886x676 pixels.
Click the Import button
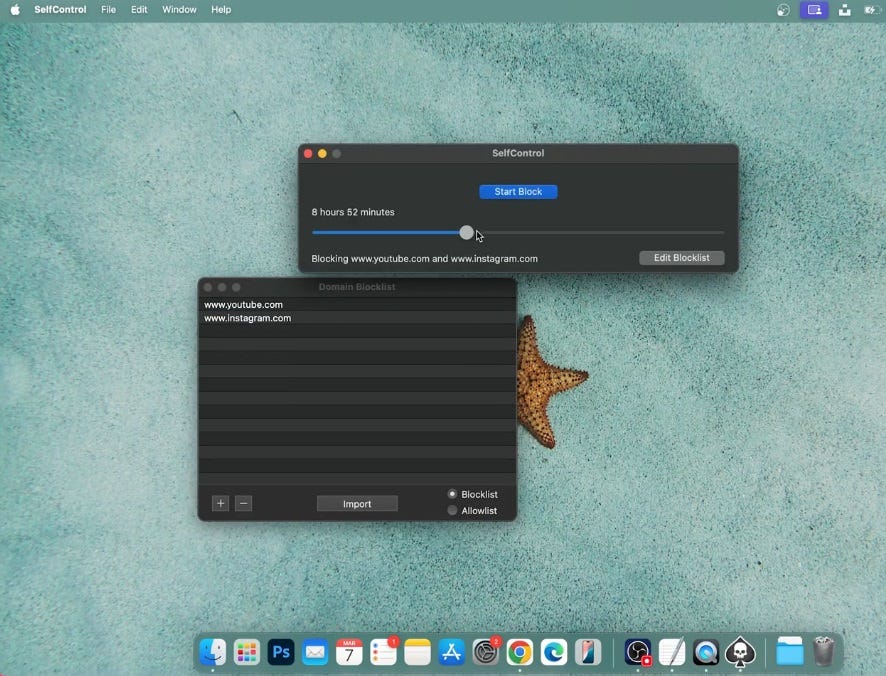pos(357,504)
